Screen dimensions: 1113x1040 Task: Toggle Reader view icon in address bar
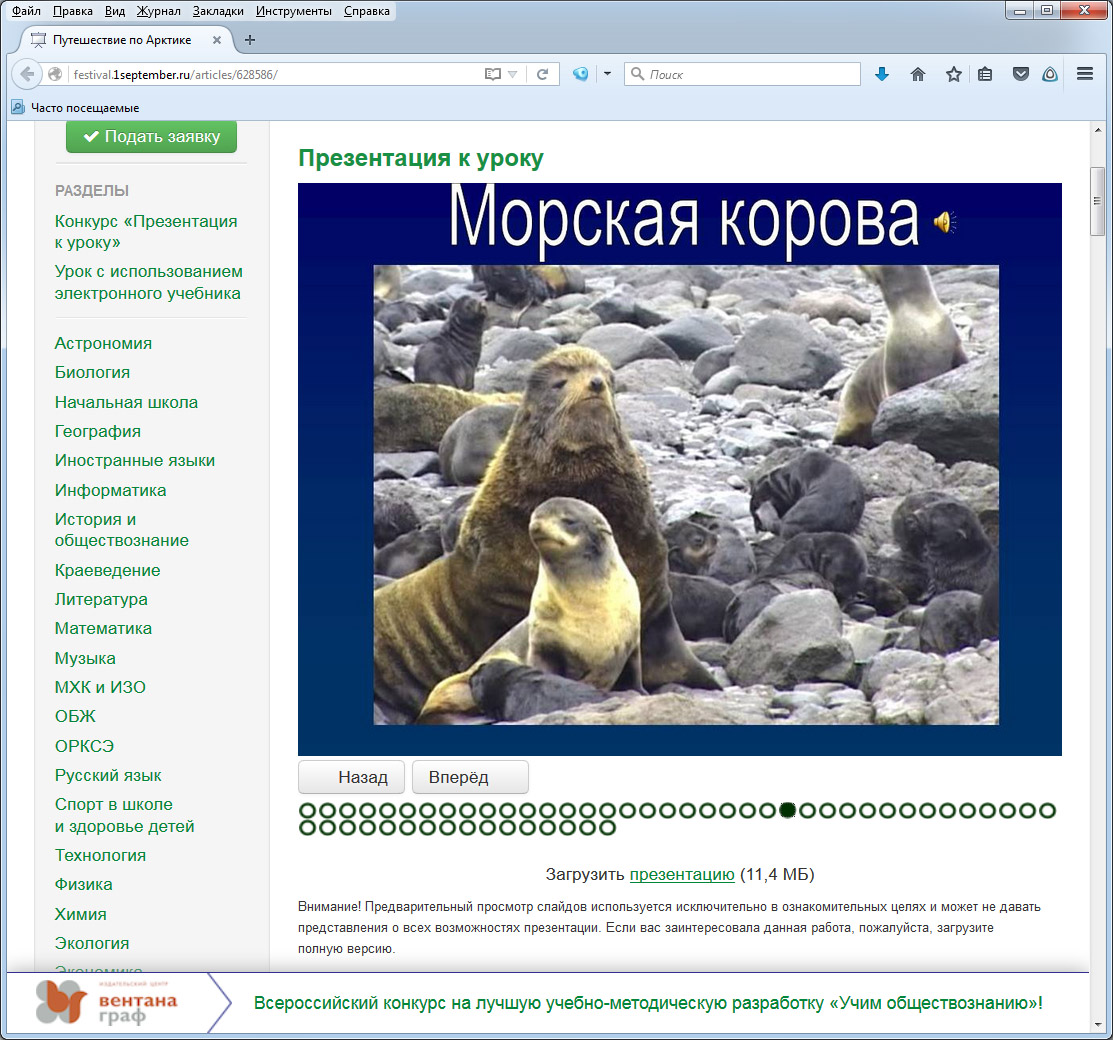pyautogui.click(x=491, y=74)
